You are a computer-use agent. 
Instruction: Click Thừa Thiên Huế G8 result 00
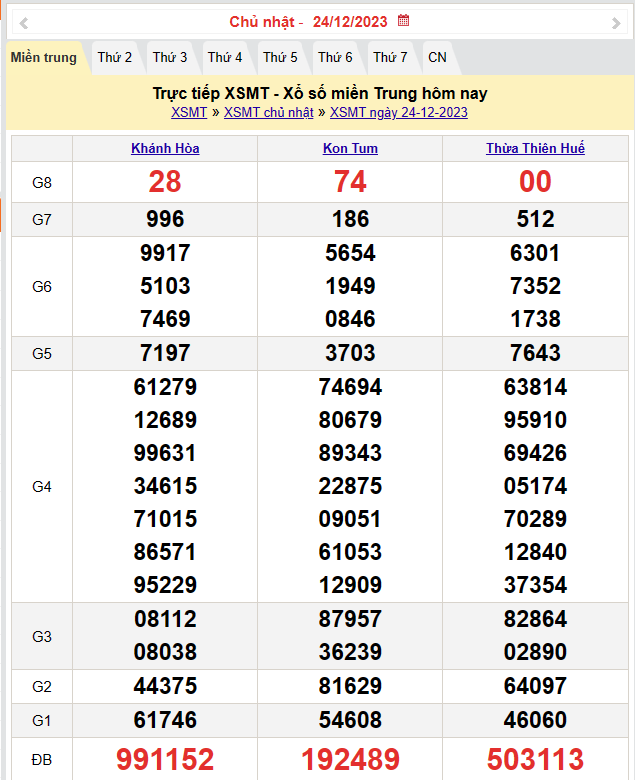536,182
